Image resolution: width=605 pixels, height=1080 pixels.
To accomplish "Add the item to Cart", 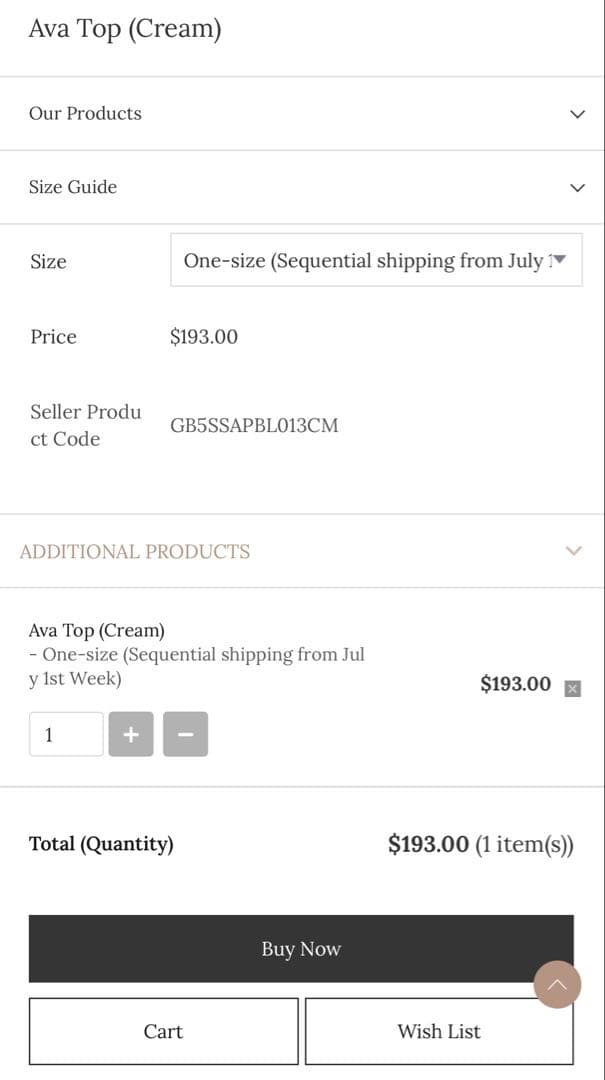I will [164, 1031].
